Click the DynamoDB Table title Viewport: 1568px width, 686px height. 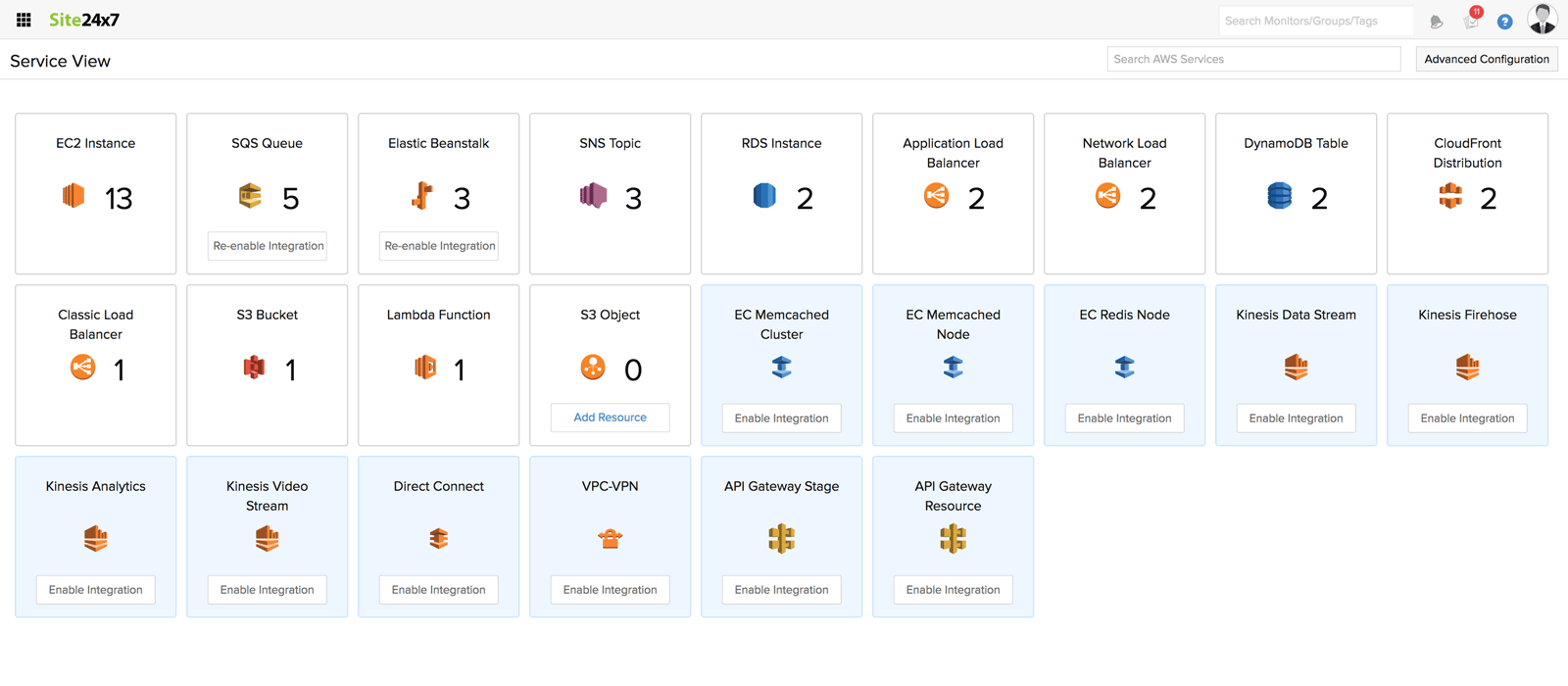[x=1296, y=143]
